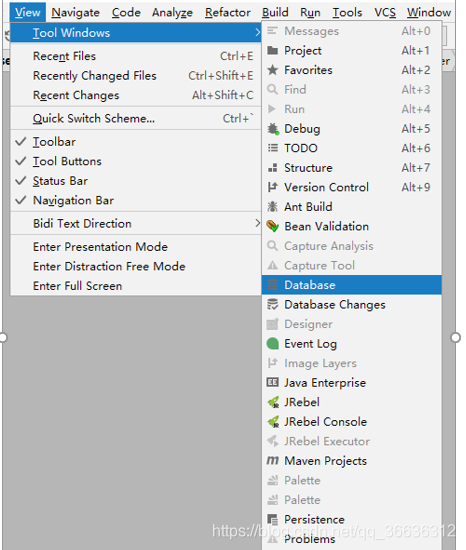466x550 pixels.
Task: Select Recent Files entry
Action: pos(136,56)
